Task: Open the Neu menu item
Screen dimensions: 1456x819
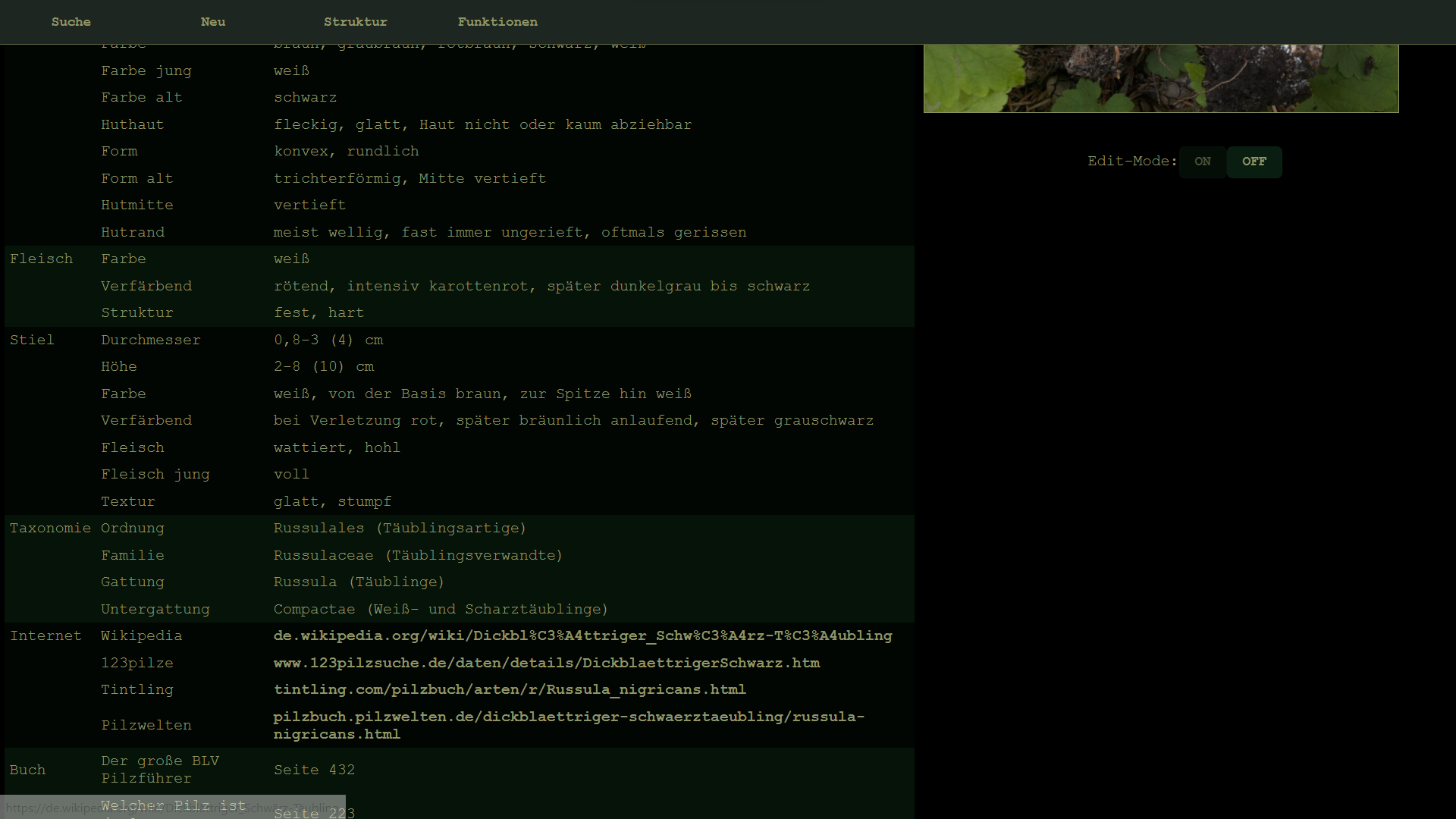Action: point(212,22)
